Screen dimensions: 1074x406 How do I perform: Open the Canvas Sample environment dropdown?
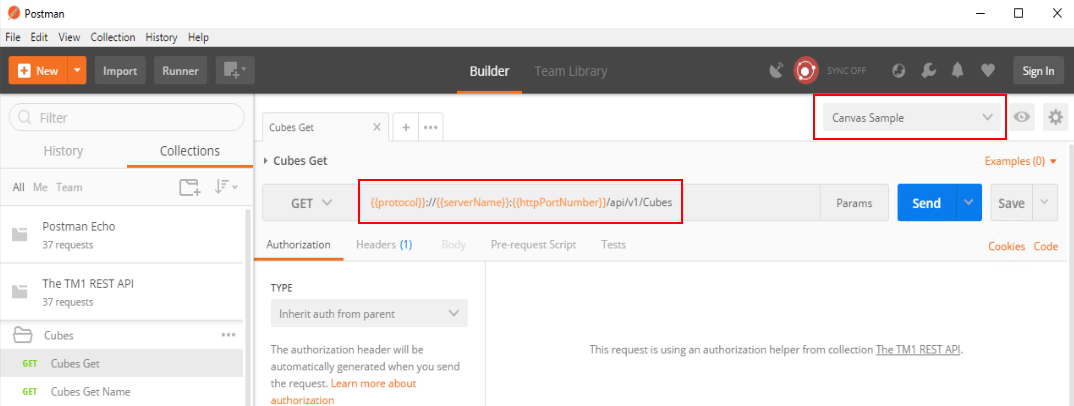tap(909, 117)
